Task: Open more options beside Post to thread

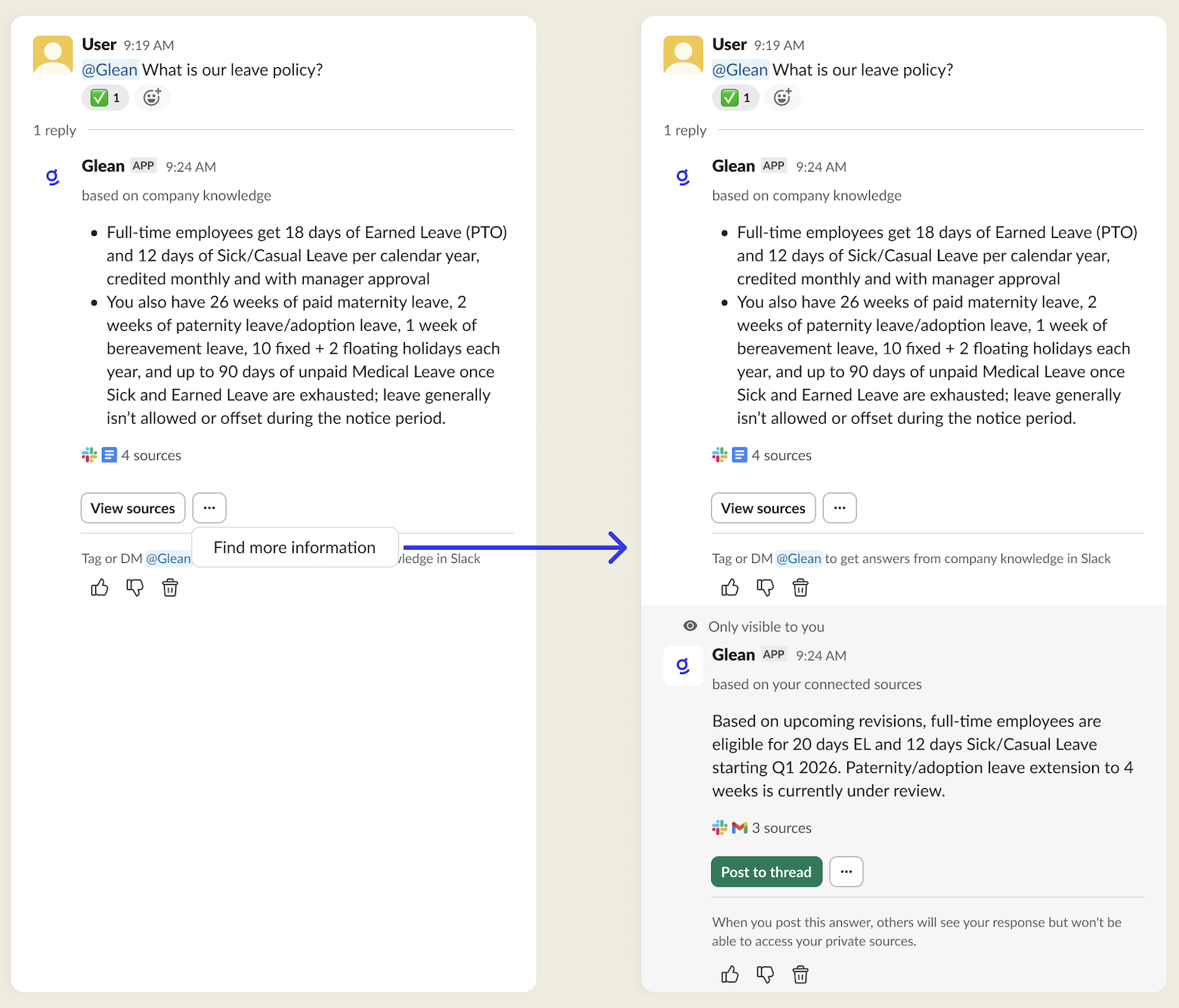Action: (x=846, y=872)
